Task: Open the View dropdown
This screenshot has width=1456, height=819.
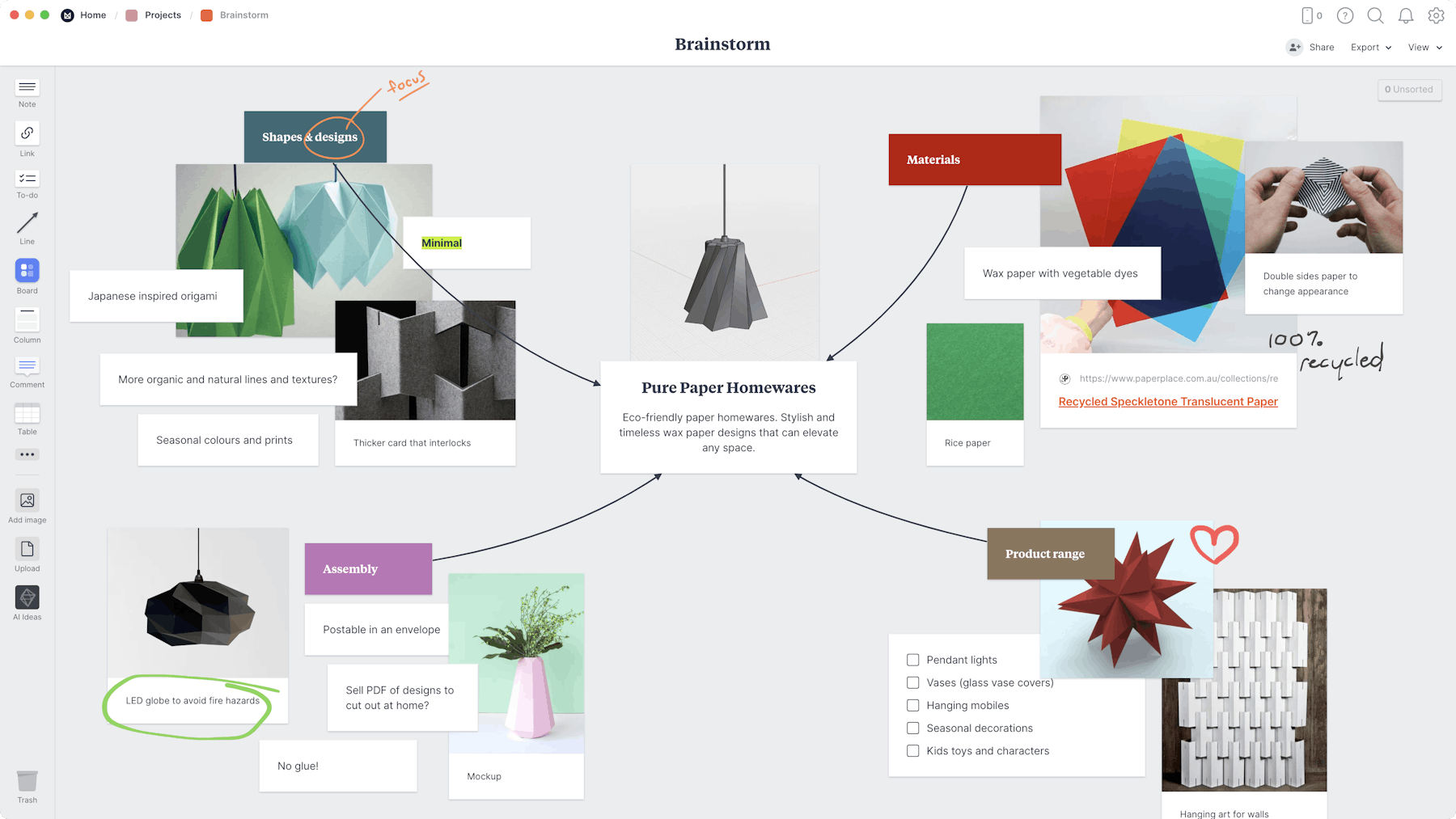Action: click(x=1424, y=47)
